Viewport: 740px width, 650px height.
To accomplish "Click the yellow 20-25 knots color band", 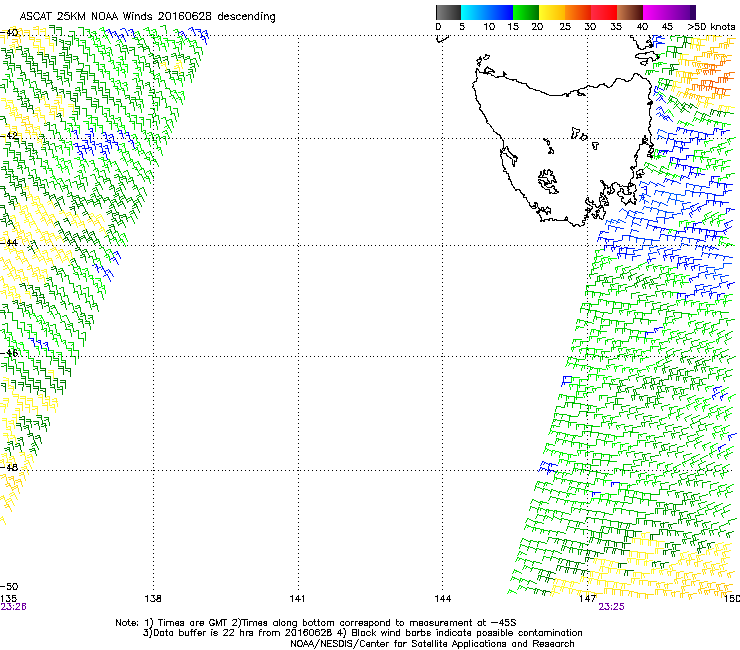I will coord(552,12).
